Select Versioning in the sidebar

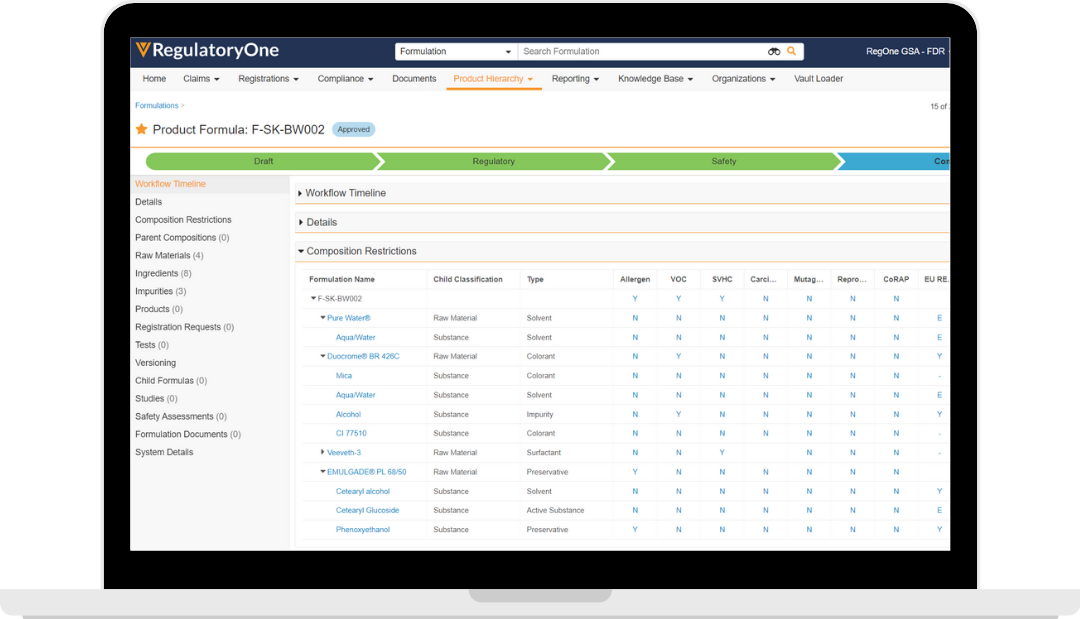(x=155, y=363)
